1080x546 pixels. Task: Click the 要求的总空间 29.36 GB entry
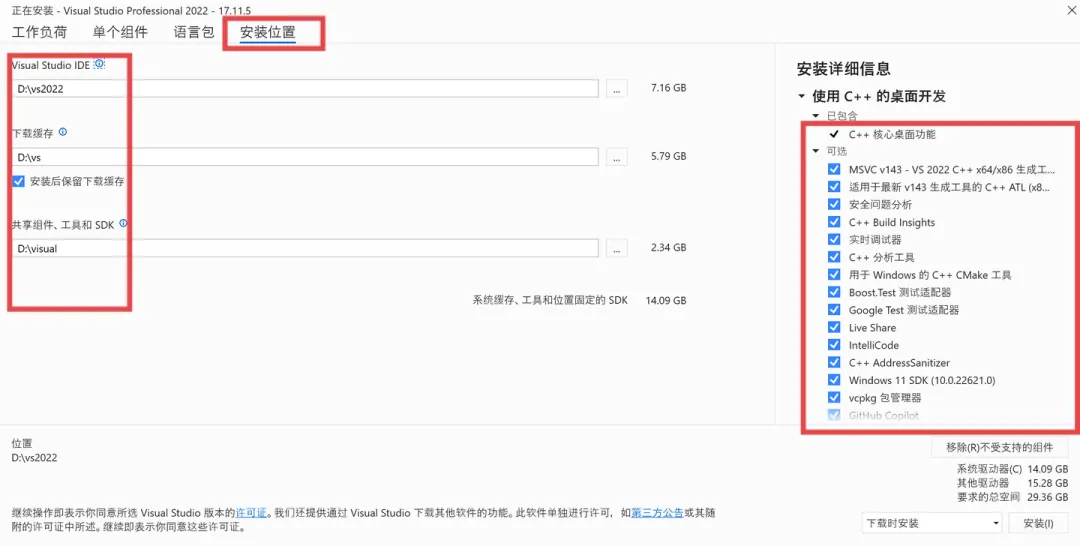pyautogui.click(x=1012, y=496)
